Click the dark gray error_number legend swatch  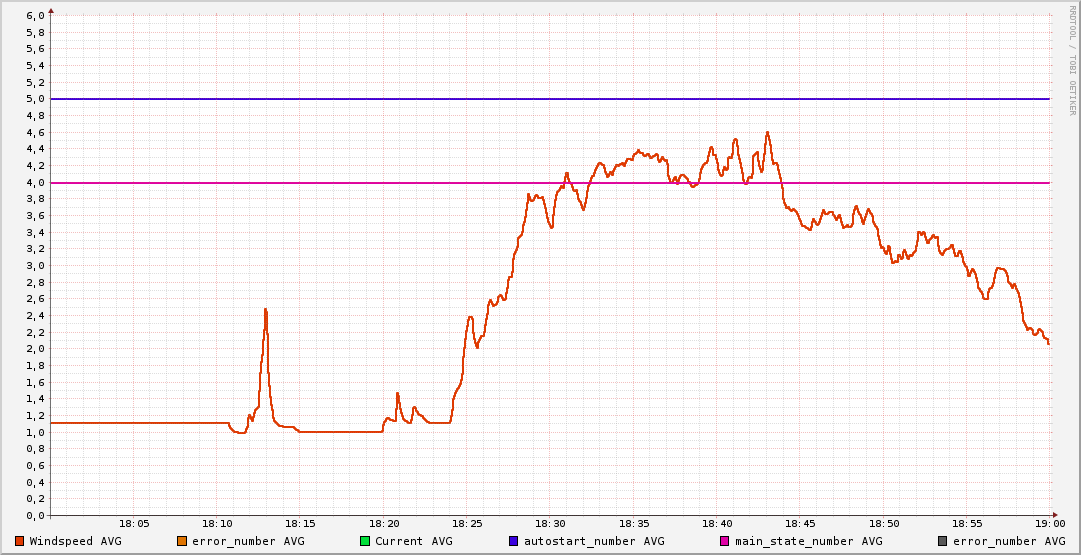tap(942, 541)
